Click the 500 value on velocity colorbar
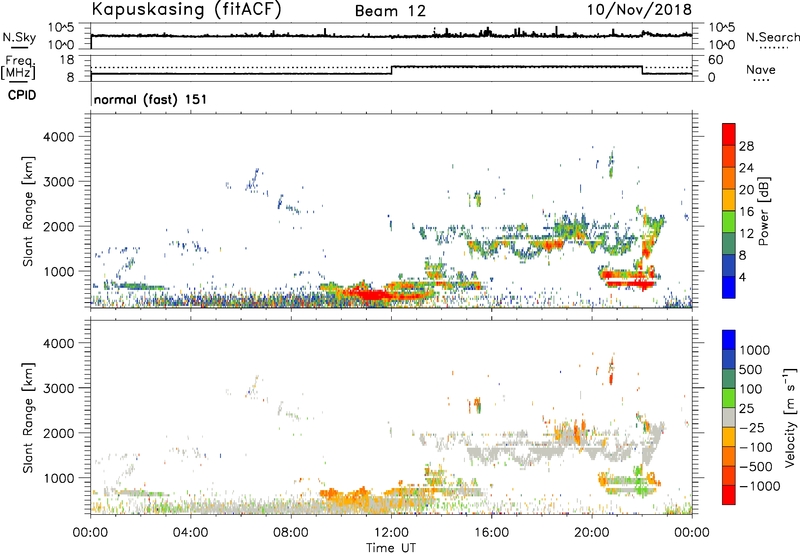The width and height of the screenshot is (800, 554). pyautogui.click(x=750, y=370)
